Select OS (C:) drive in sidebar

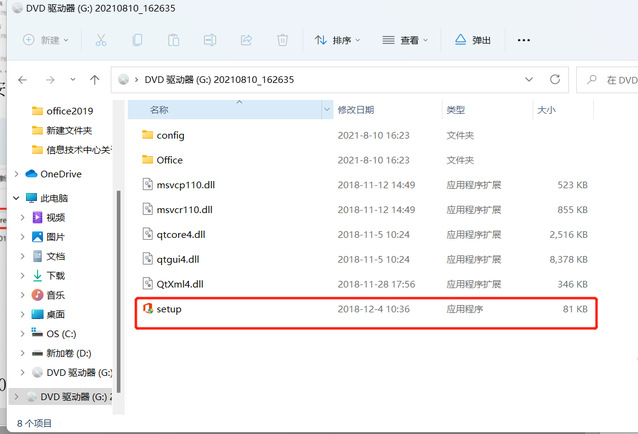click(x=61, y=333)
